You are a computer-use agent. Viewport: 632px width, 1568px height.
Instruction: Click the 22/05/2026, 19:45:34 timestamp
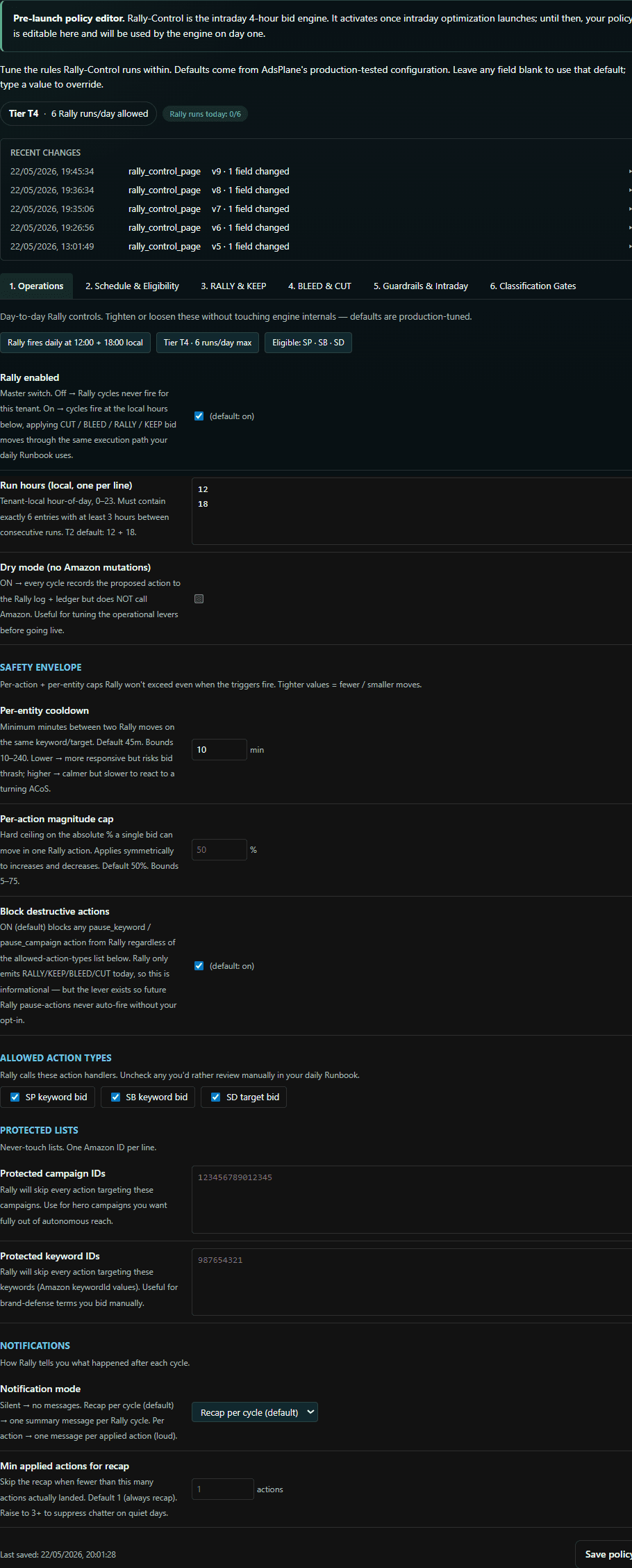[52, 171]
